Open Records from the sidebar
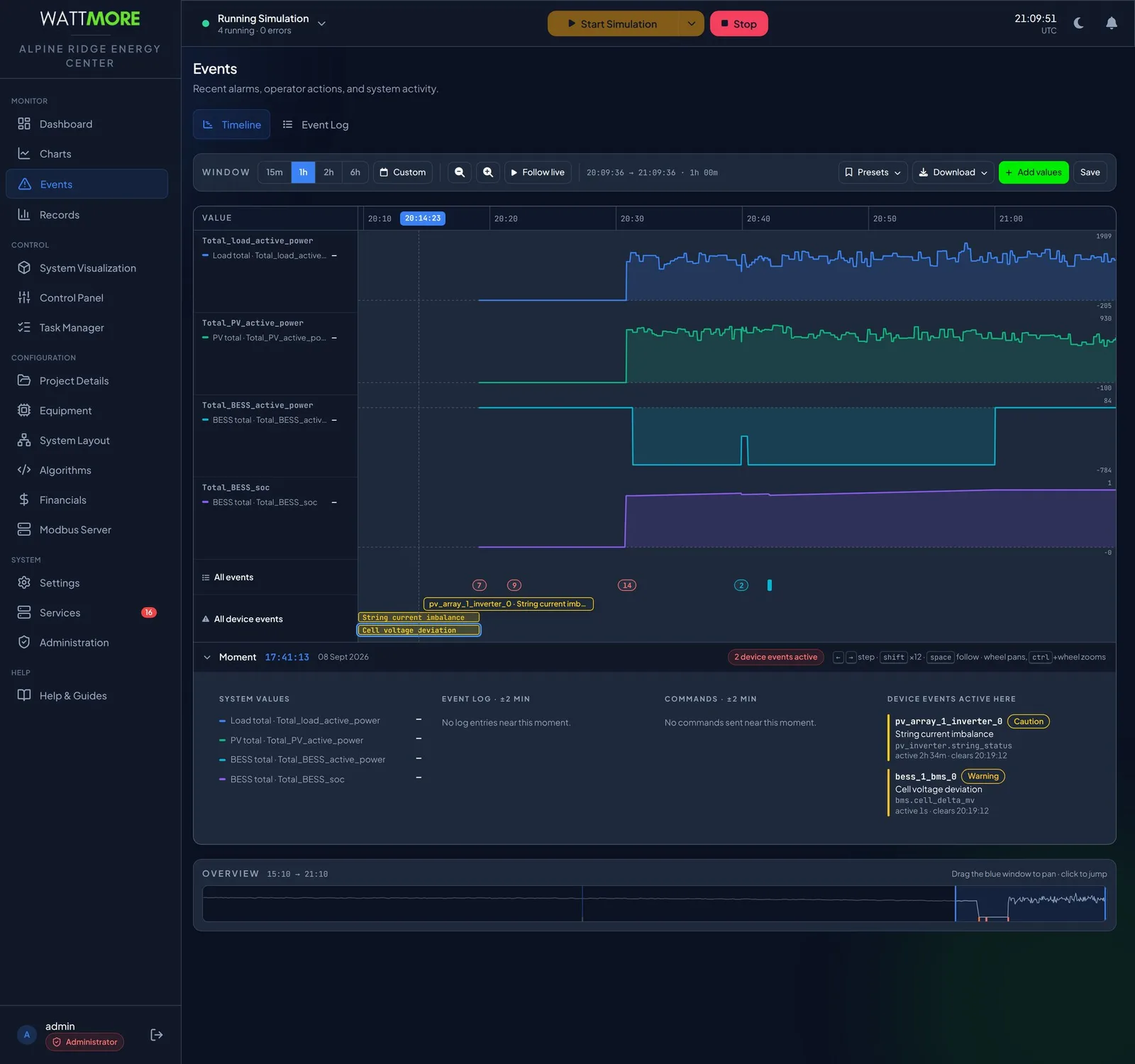1135x1064 pixels. point(87,215)
